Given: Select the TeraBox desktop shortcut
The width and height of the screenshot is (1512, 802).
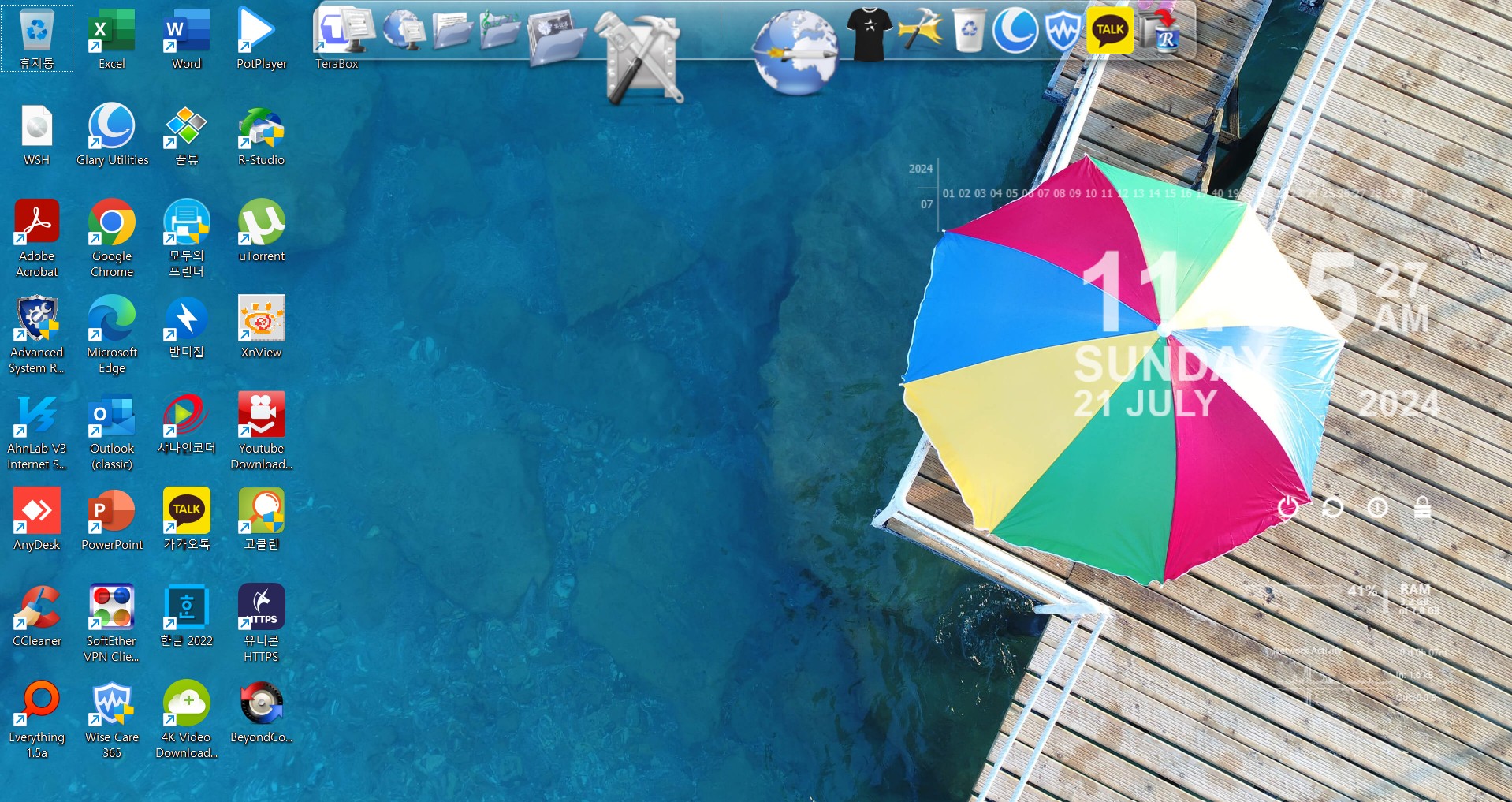Looking at the screenshot, I should coord(337,38).
